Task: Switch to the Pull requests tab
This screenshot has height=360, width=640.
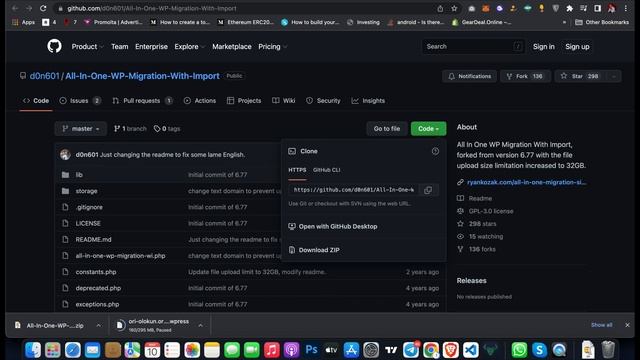Action: point(142,101)
